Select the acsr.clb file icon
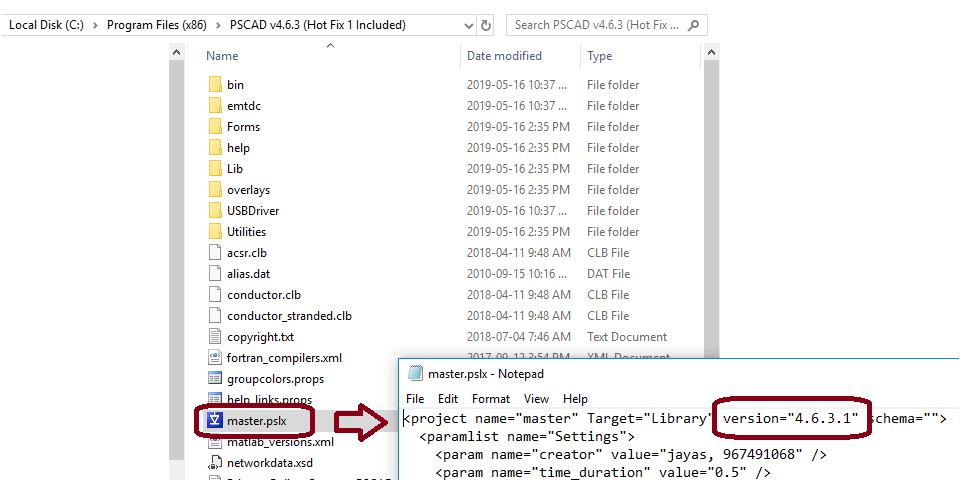This screenshot has height=484, width=976. (x=215, y=253)
